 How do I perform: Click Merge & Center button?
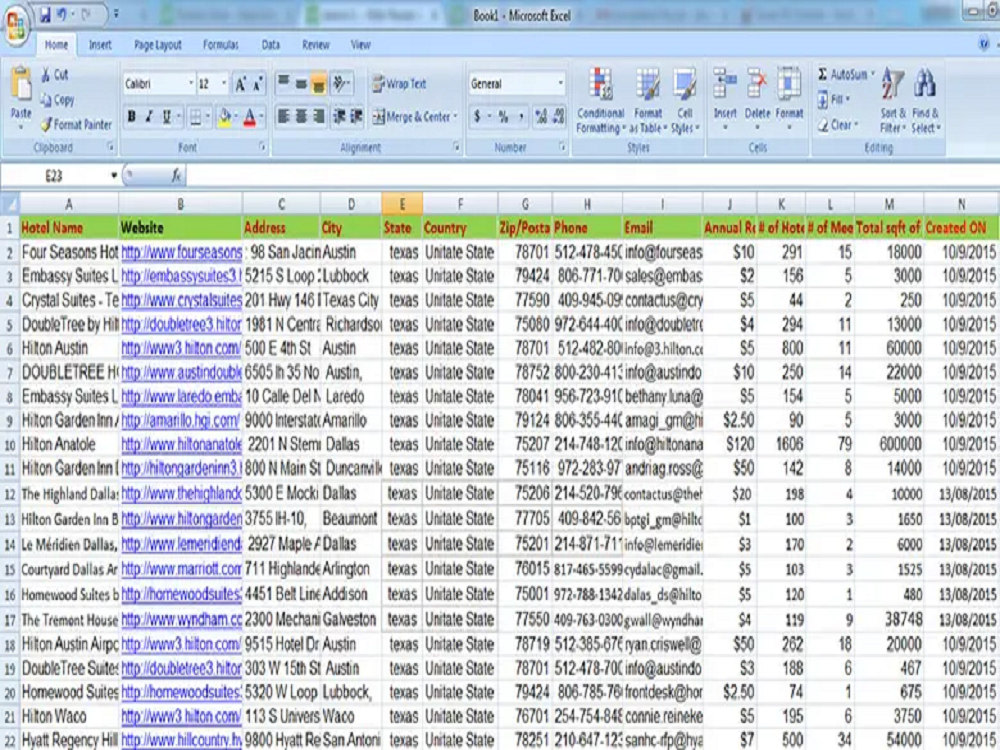411,117
